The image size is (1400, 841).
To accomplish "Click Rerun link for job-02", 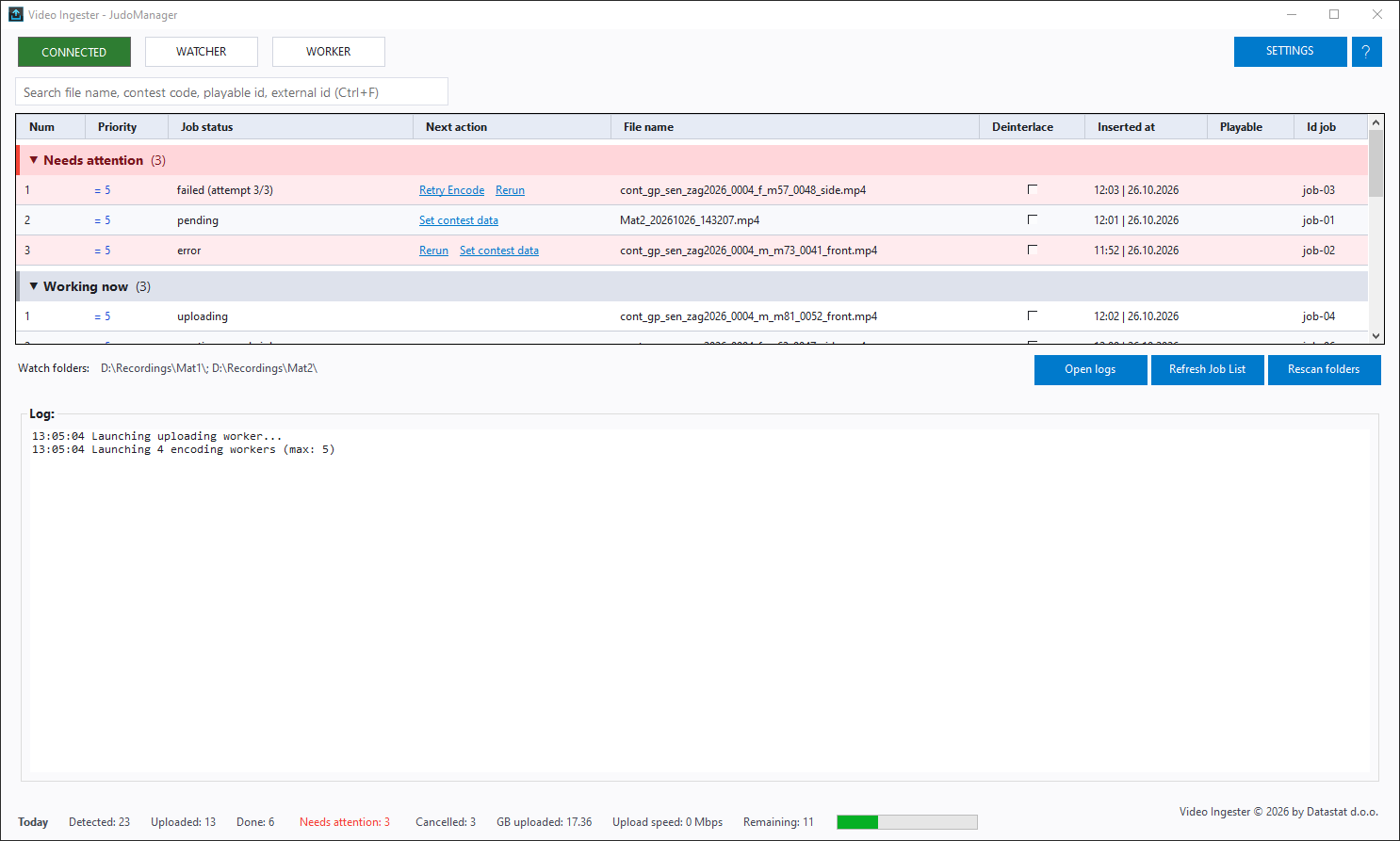I will tap(433, 251).
